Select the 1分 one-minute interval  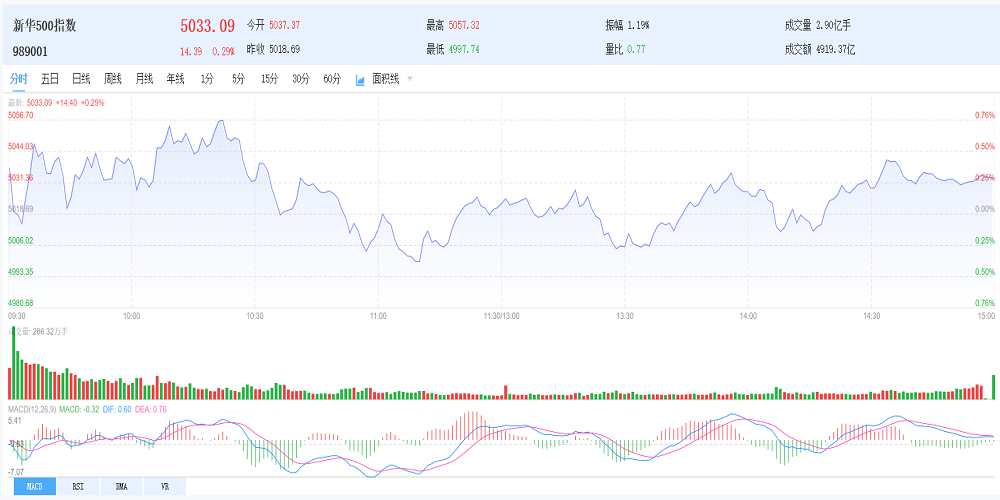click(207, 78)
